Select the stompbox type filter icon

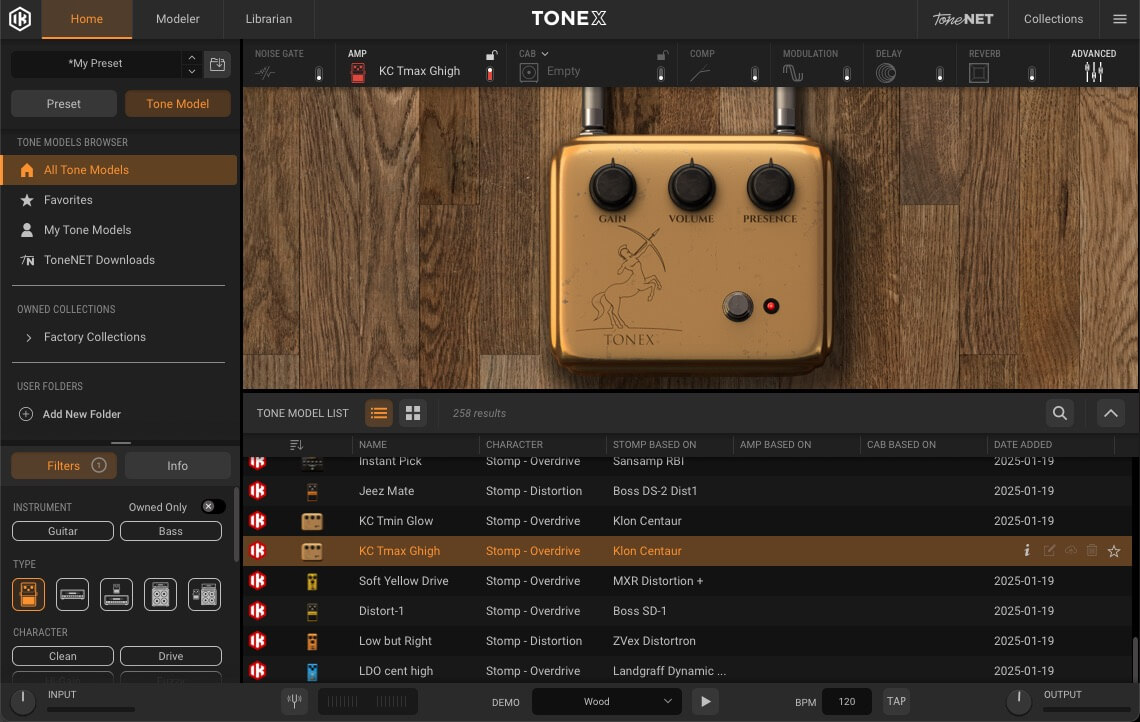[28, 593]
